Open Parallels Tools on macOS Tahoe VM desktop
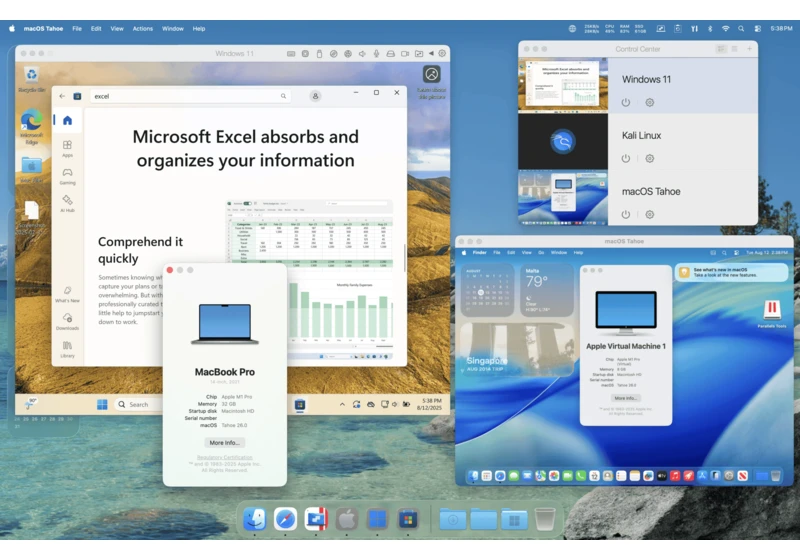This screenshot has width=800, height=560. click(771, 313)
